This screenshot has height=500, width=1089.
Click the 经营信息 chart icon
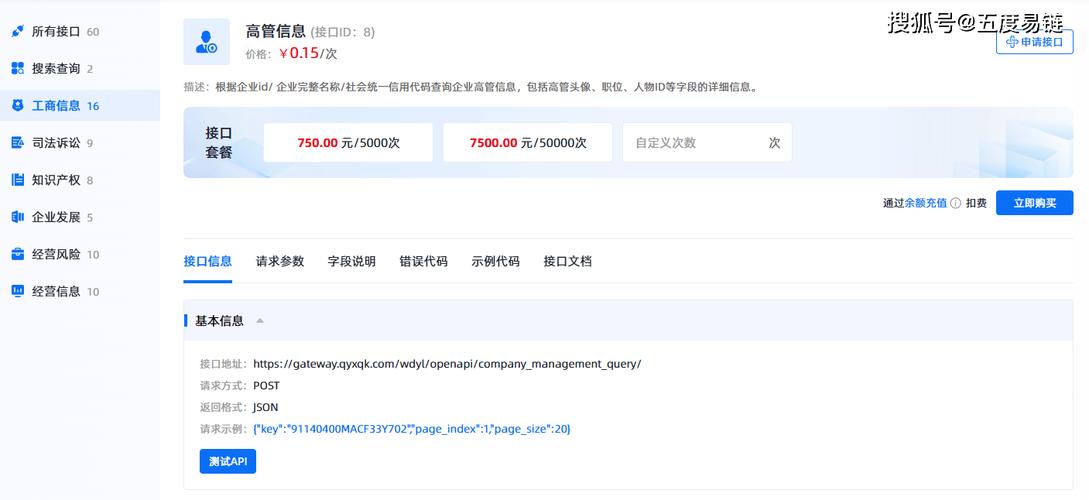tap(18, 292)
